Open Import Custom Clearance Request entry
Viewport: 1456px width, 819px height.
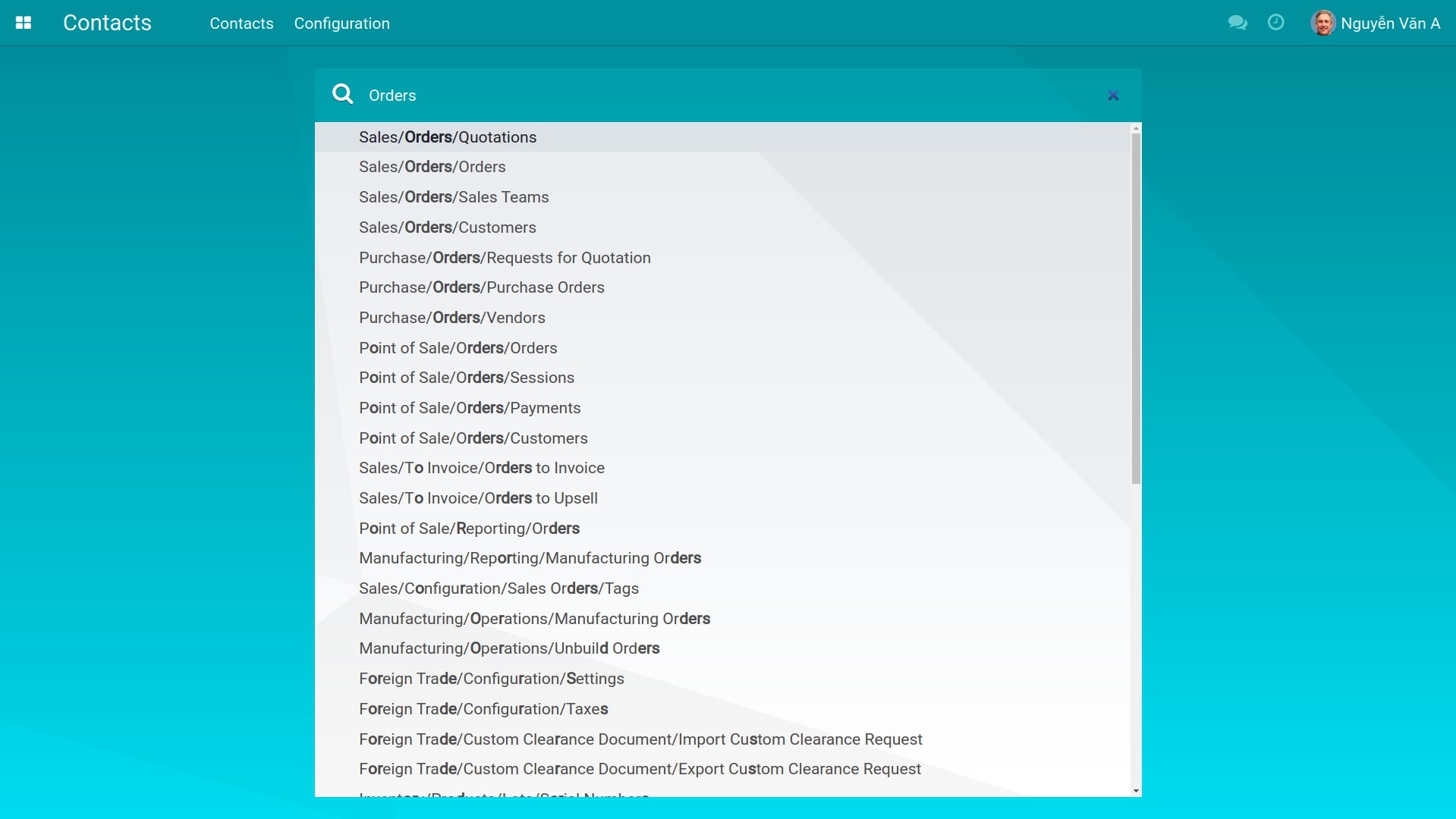click(640, 739)
